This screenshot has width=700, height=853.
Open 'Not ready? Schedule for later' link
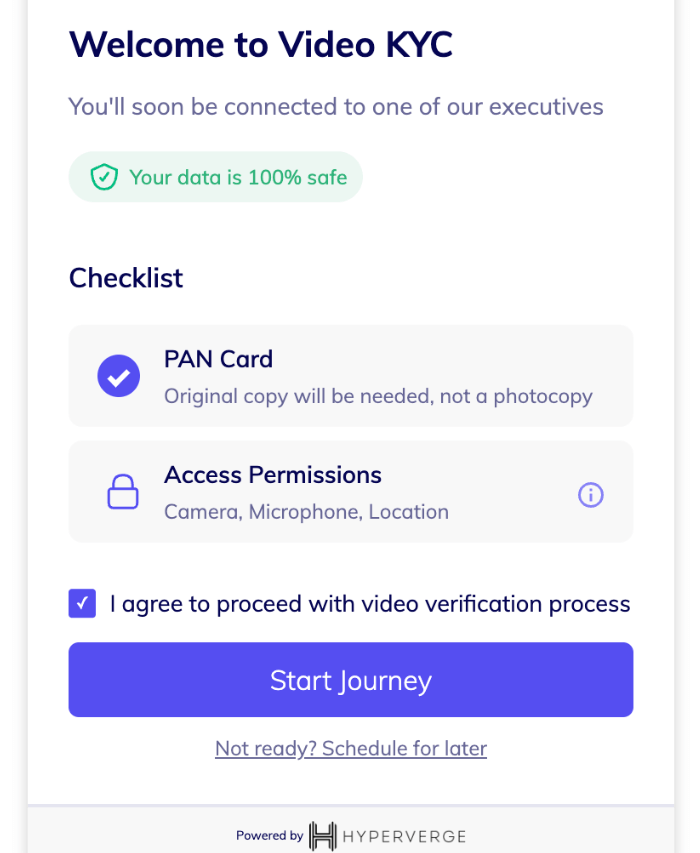pyautogui.click(x=350, y=748)
